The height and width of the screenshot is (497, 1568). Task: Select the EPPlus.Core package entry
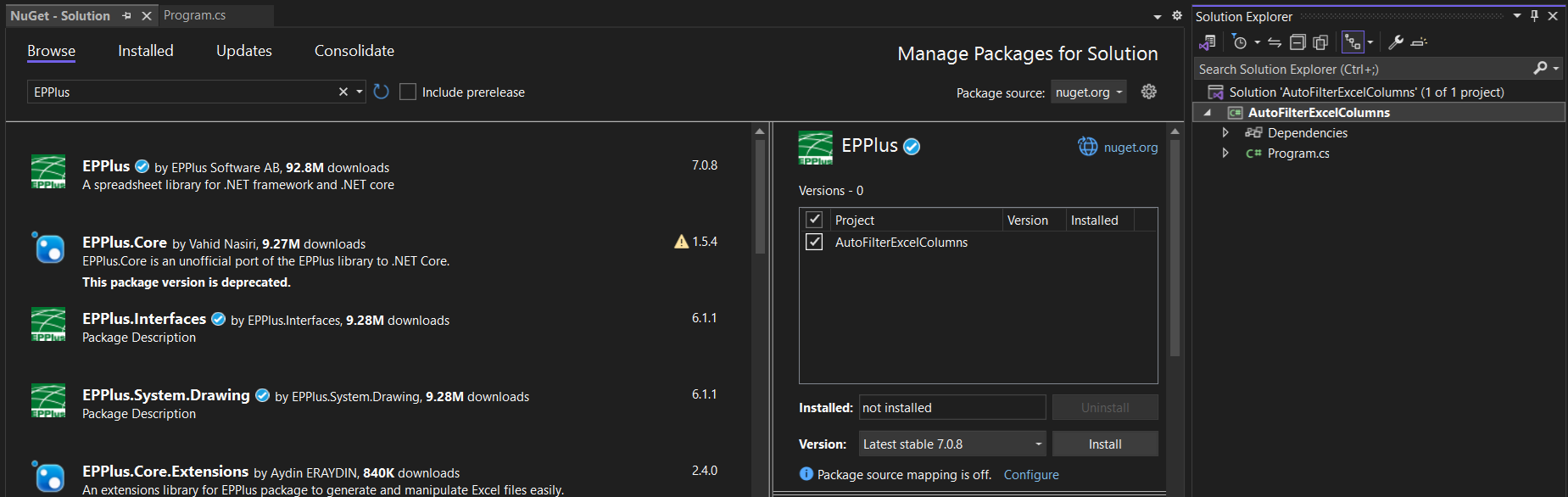(x=377, y=260)
